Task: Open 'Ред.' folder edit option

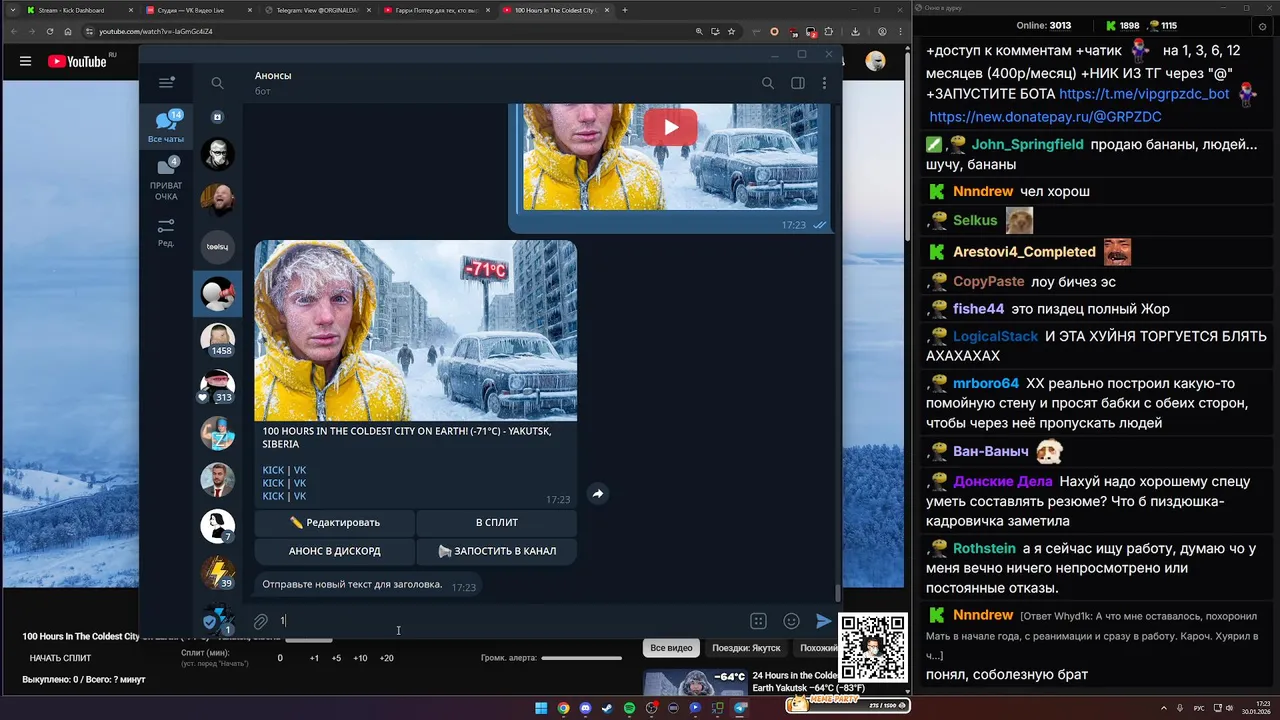Action: coord(166,232)
